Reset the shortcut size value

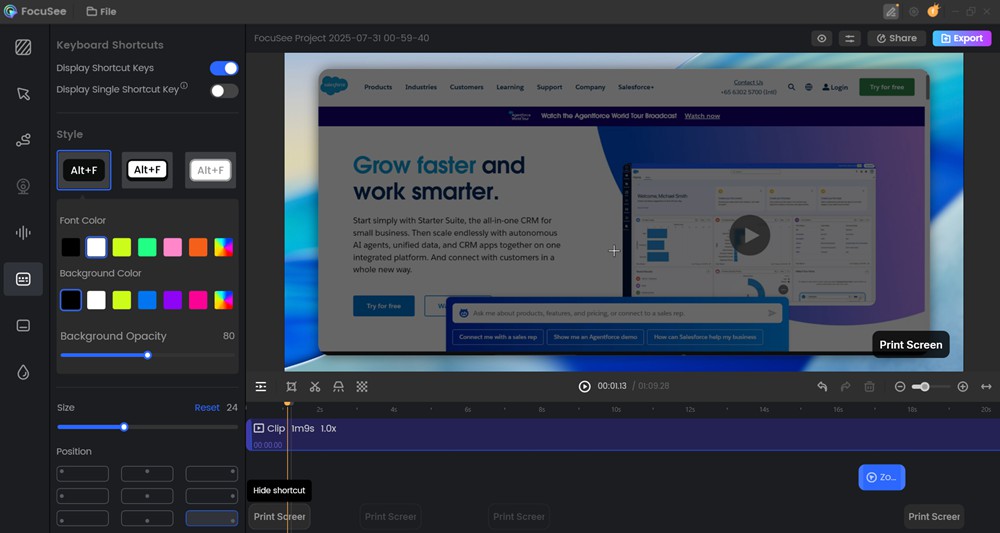click(207, 407)
